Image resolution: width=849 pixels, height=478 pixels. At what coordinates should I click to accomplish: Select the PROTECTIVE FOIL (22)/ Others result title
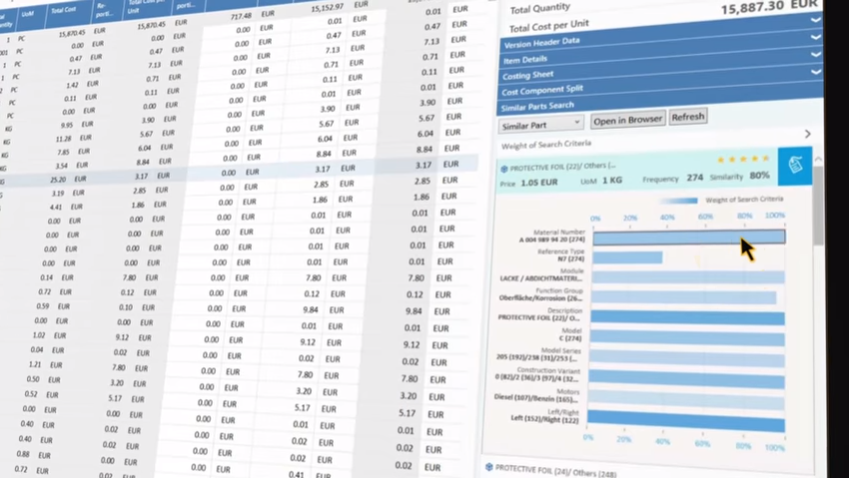click(x=563, y=167)
